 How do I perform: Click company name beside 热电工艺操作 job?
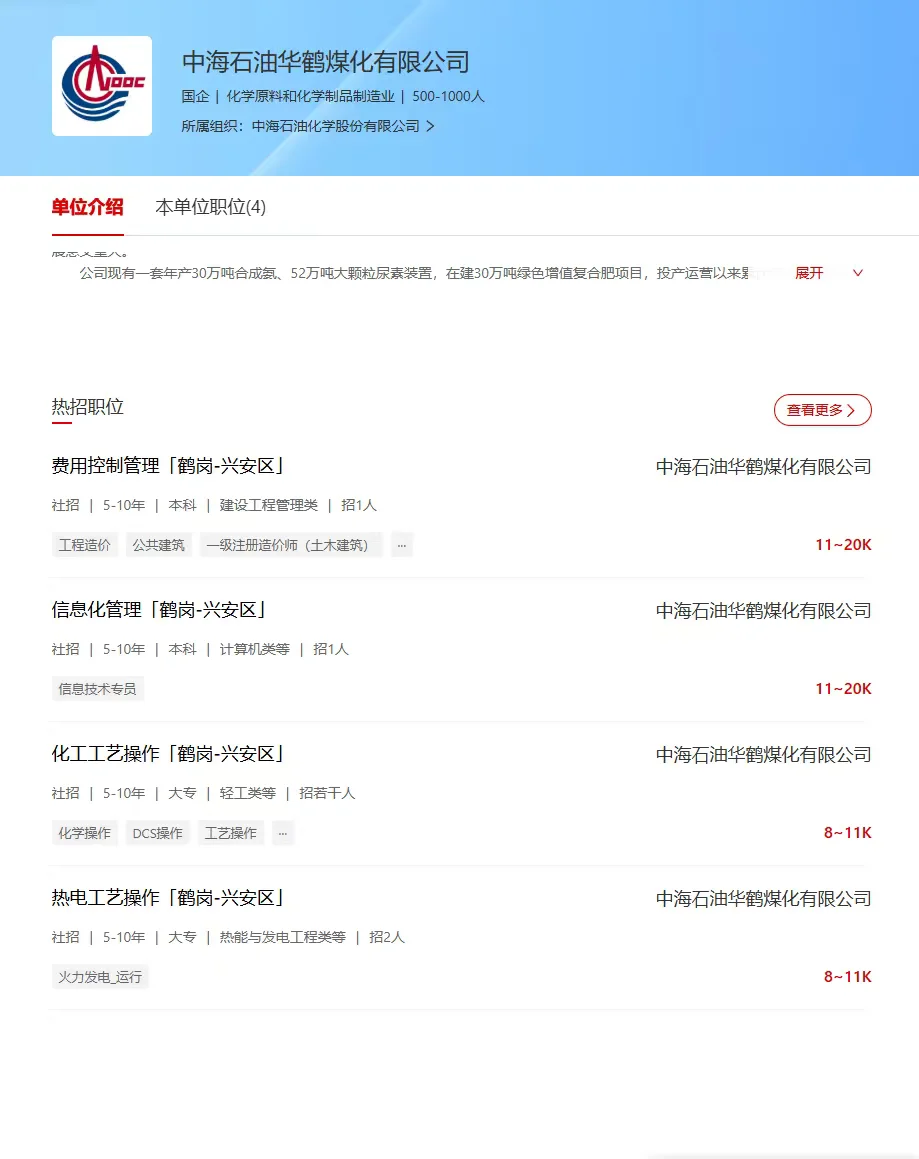764,900
